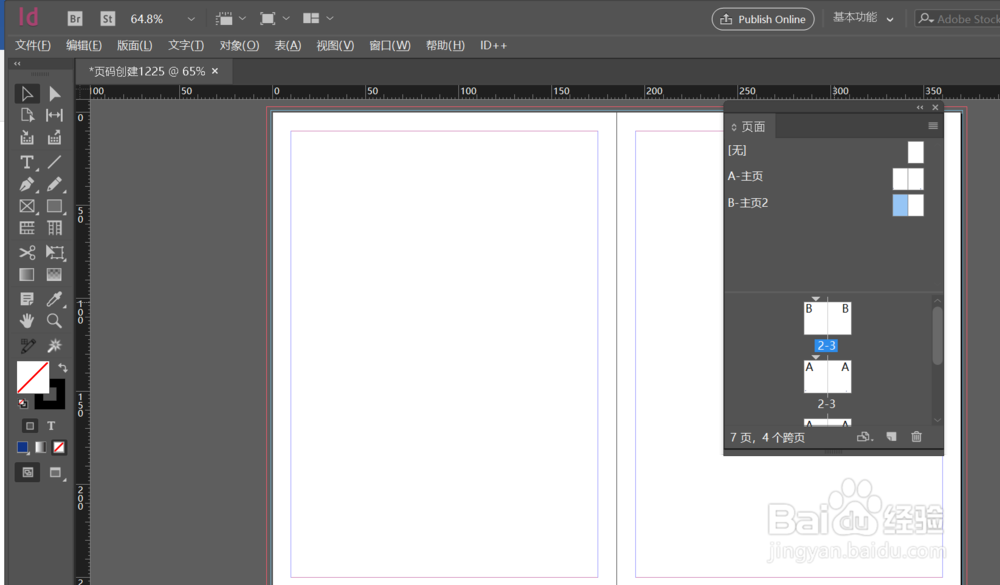The width and height of the screenshot is (1000, 585).
Task: Reset default fill and stroke
Action: pos(22,403)
